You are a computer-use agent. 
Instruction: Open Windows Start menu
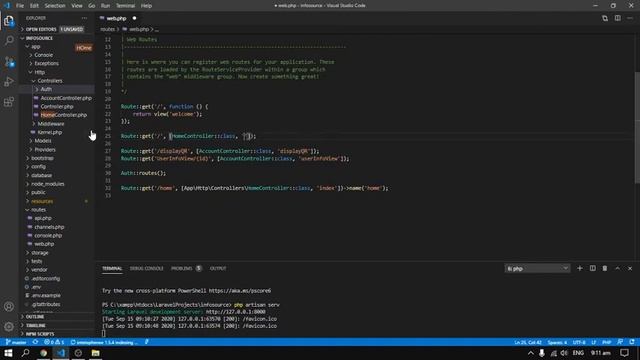click(8, 353)
